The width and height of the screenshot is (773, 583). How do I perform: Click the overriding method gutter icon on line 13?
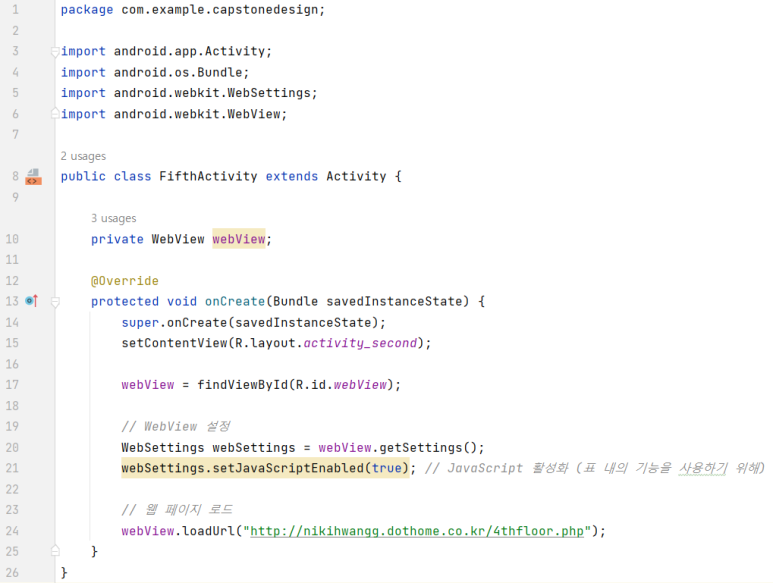pos(32,301)
